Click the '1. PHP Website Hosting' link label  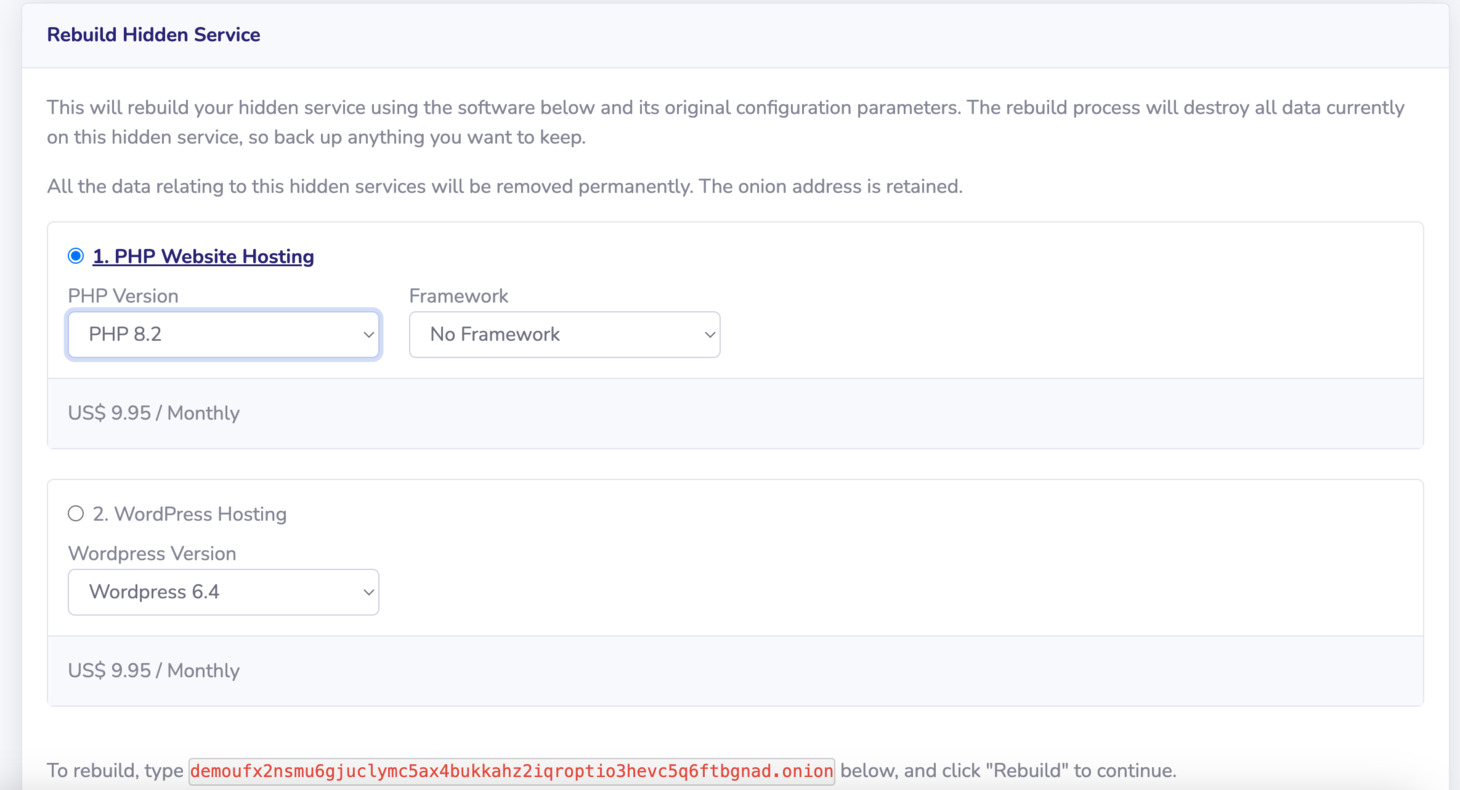203,256
